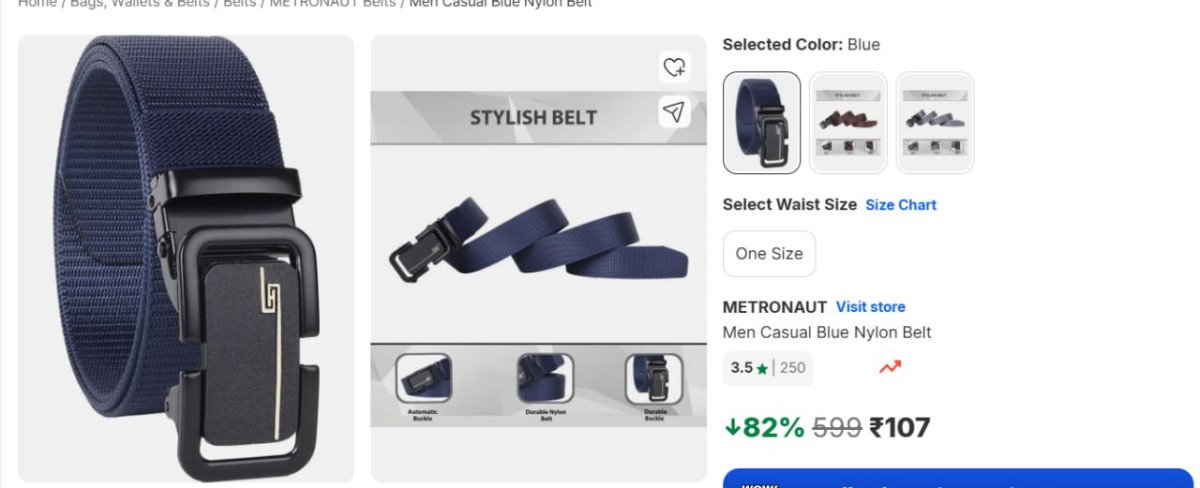Choose the brown belt color variant
This screenshot has width=1200, height=488.
point(848,122)
